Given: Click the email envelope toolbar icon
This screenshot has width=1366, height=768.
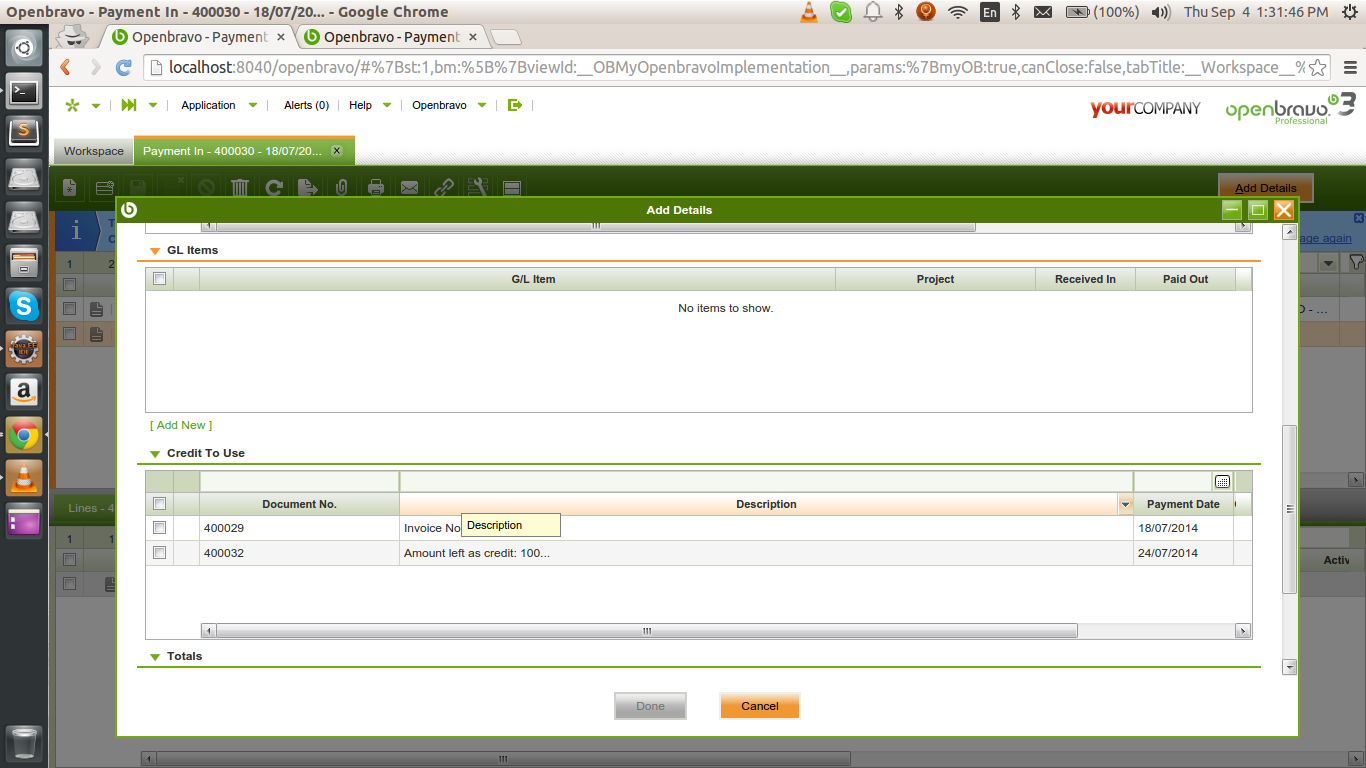Looking at the screenshot, I should (410, 187).
